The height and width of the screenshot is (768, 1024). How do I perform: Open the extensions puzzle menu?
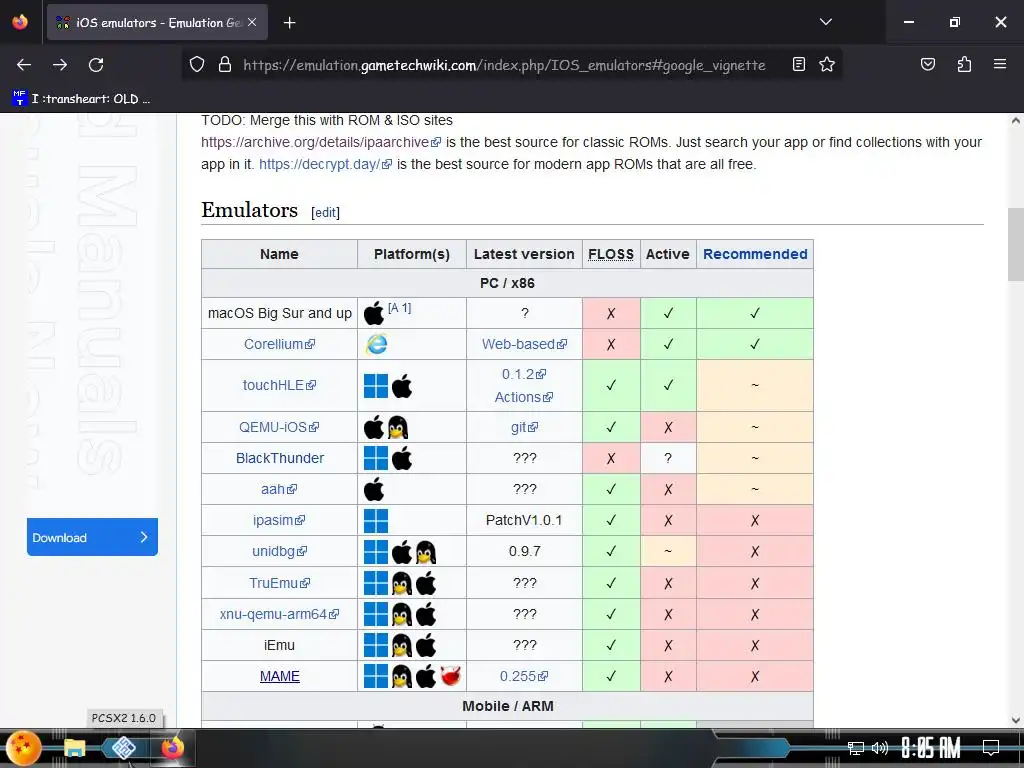[x=964, y=64]
